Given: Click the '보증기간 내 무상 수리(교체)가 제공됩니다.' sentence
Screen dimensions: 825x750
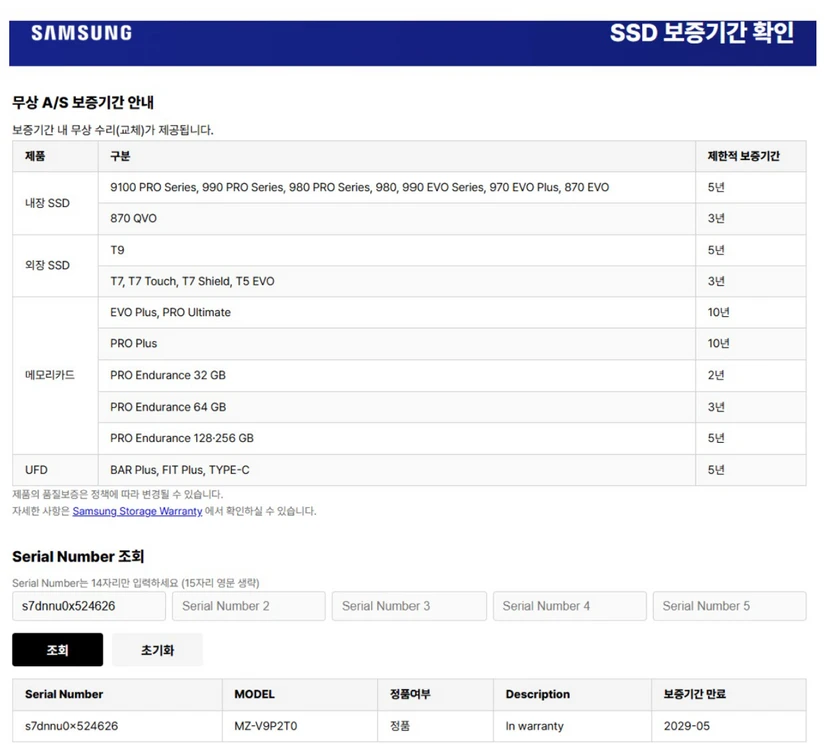Looking at the screenshot, I should click(113, 129).
